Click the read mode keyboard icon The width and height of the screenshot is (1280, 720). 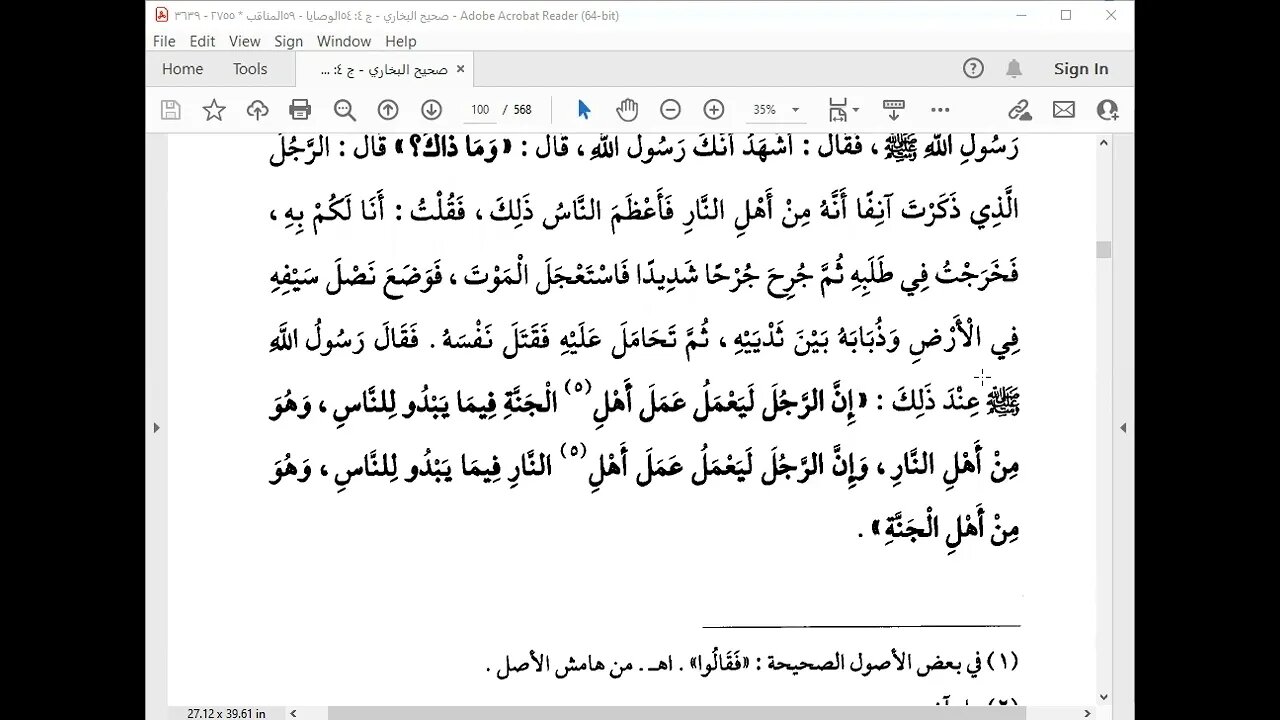click(894, 110)
